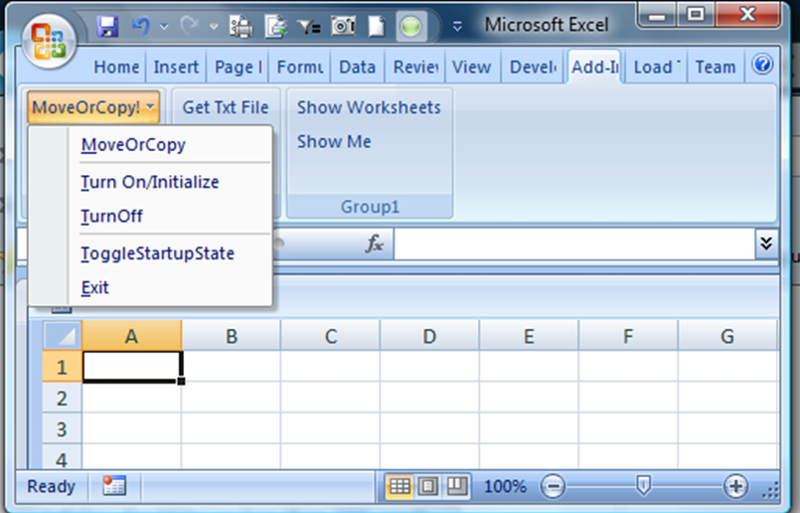800x513 pixels.
Task: Open the View ribbon tab
Action: click(471, 67)
